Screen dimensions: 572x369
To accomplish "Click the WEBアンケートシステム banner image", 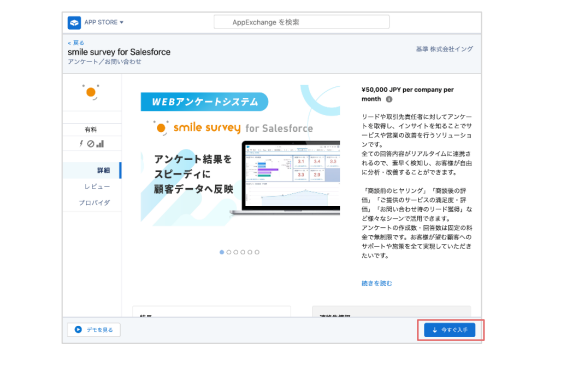I will [240, 156].
